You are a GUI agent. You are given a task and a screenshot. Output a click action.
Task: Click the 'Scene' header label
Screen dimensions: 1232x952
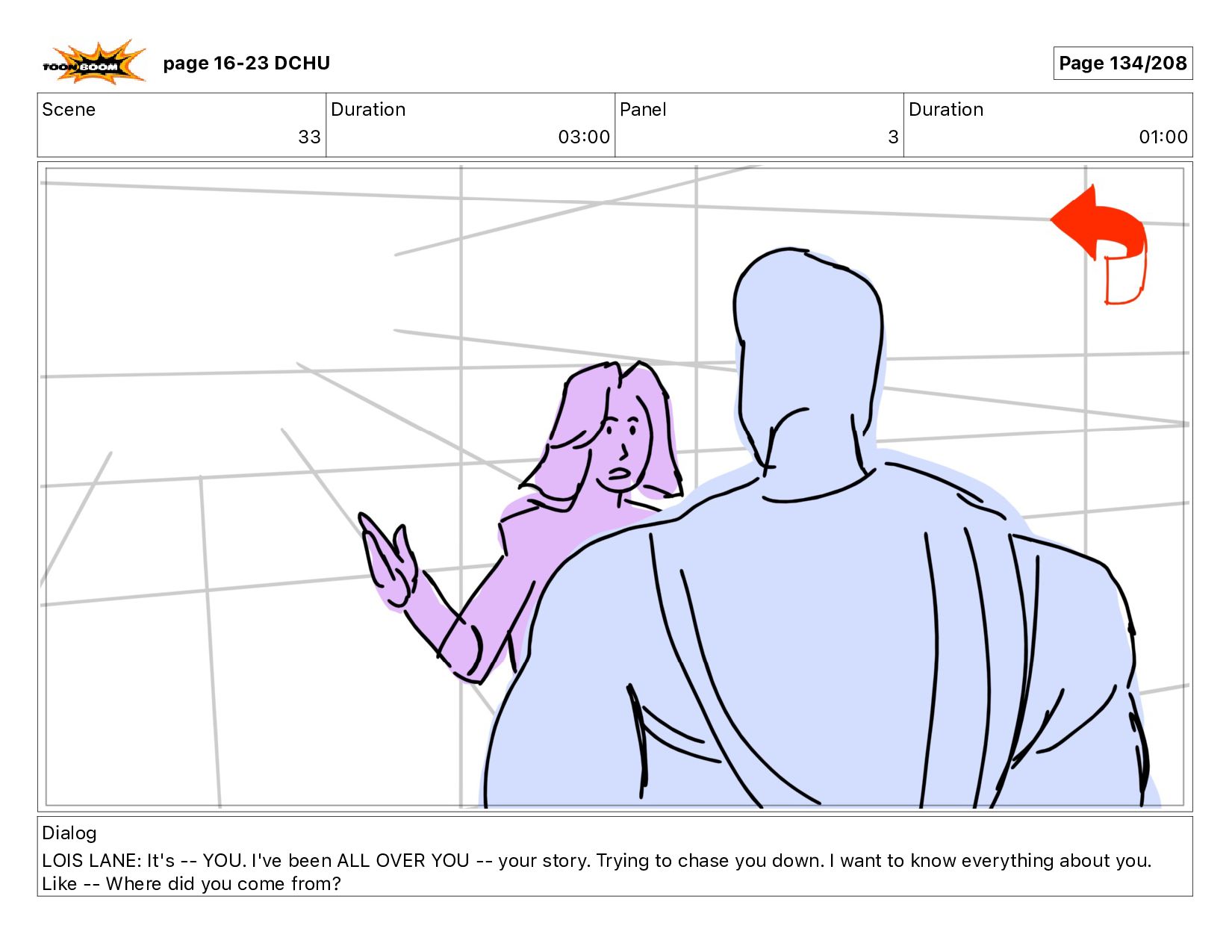pyautogui.click(x=69, y=110)
